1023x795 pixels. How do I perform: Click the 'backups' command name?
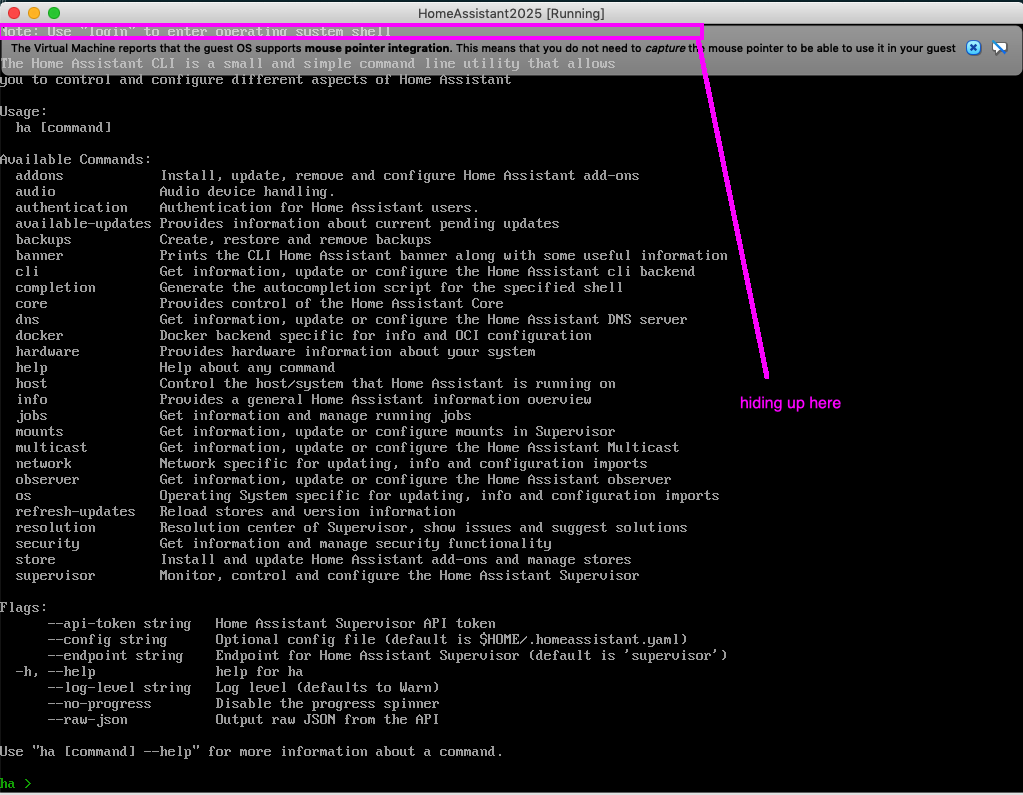(x=43, y=239)
